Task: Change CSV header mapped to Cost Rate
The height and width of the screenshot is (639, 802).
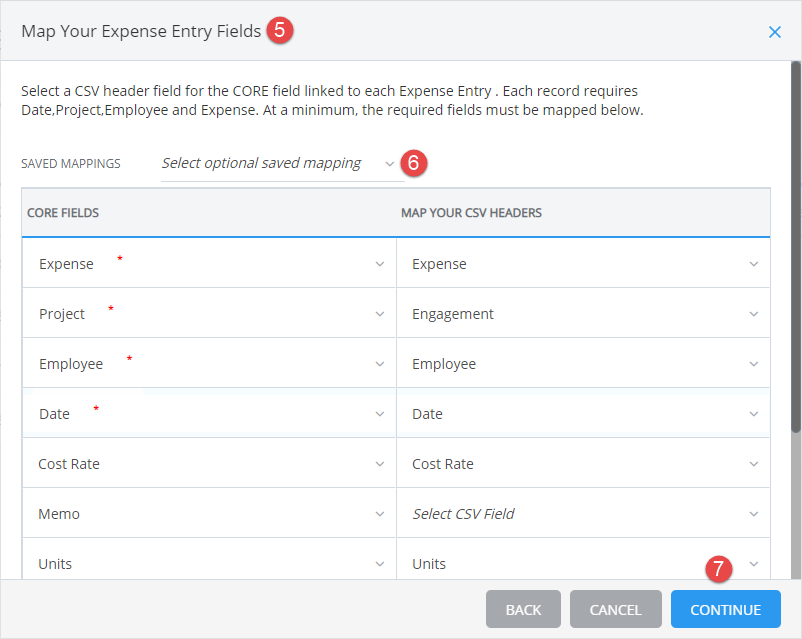Action: (584, 464)
